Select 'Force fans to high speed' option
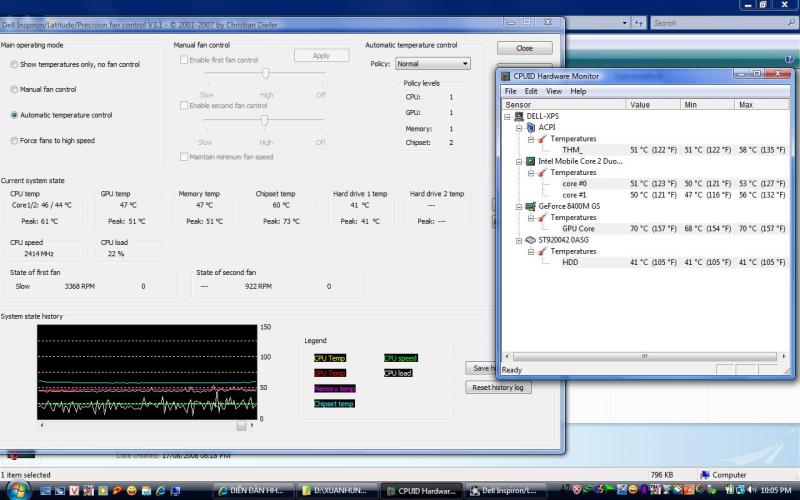The height and width of the screenshot is (500, 800). (14, 141)
